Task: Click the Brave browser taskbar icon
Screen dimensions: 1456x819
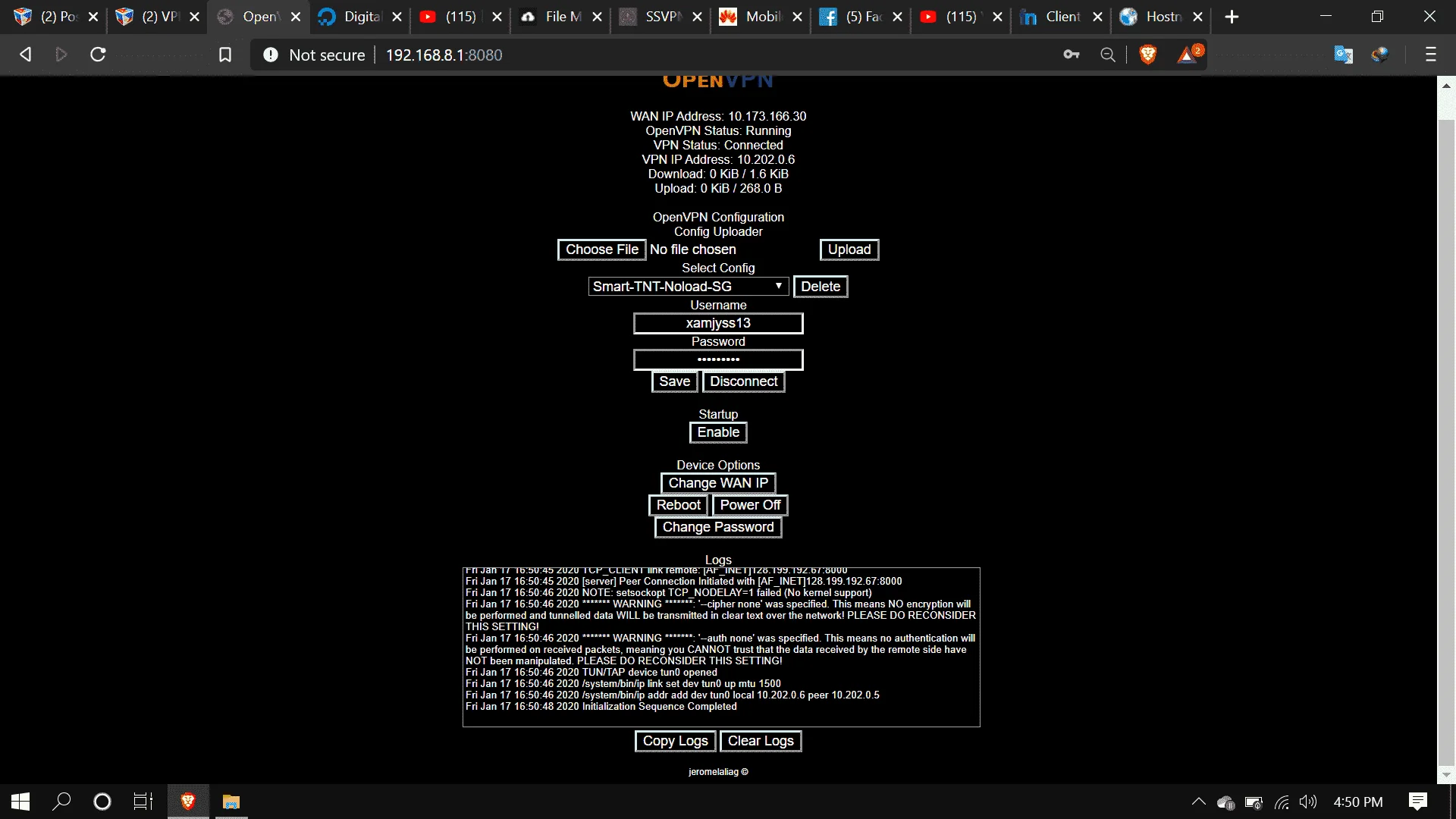Action: pyautogui.click(x=187, y=802)
